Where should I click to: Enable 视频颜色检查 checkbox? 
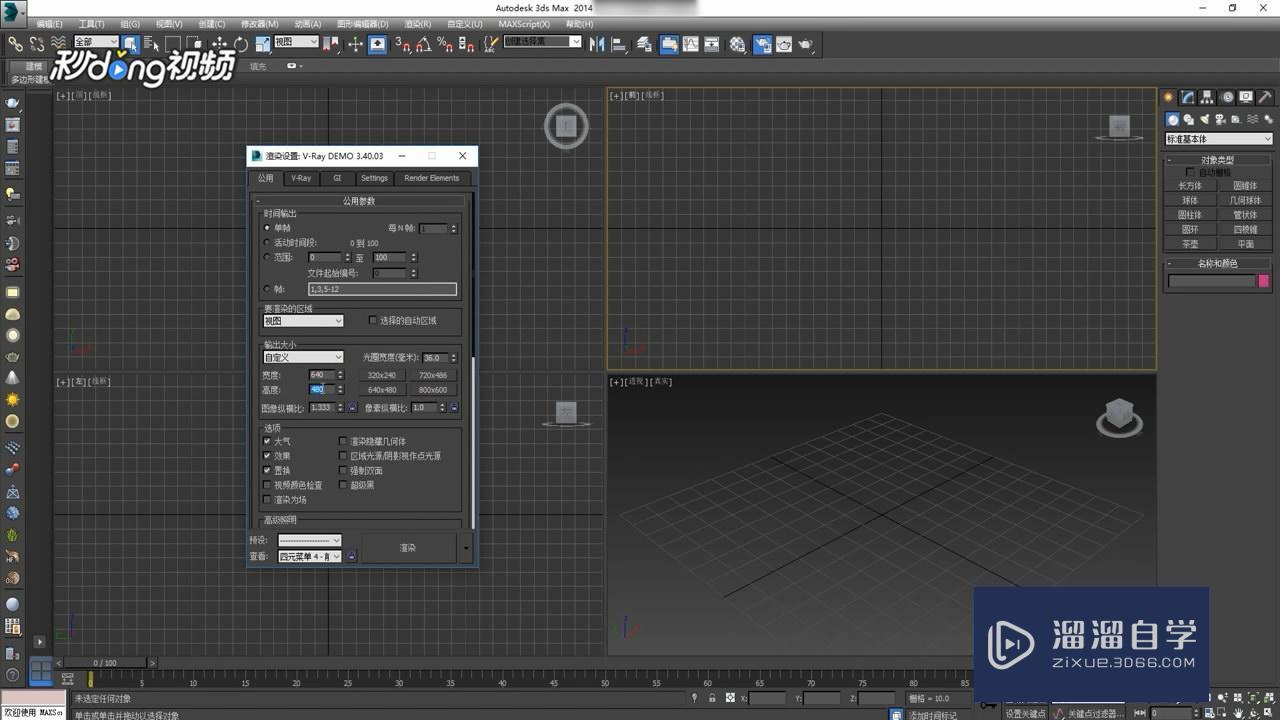click(x=267, y=485)
